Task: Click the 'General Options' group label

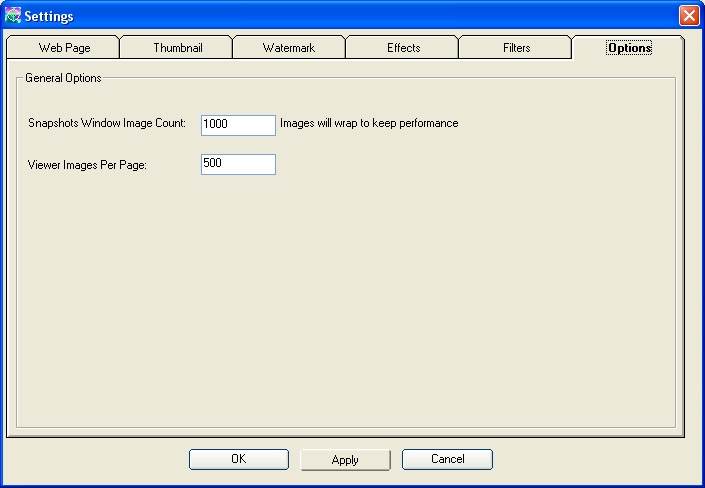Action: [63, 78]
